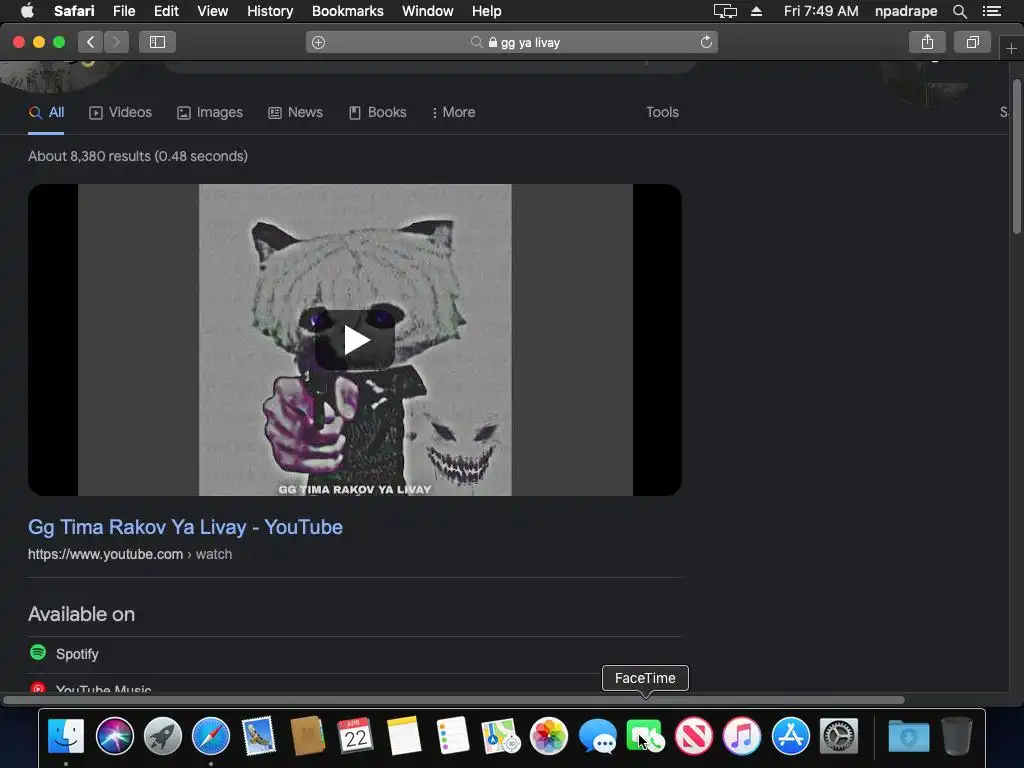Click the youtube.com watch URL
Screen dimensions: 1024x768
(x=130, y=554)
